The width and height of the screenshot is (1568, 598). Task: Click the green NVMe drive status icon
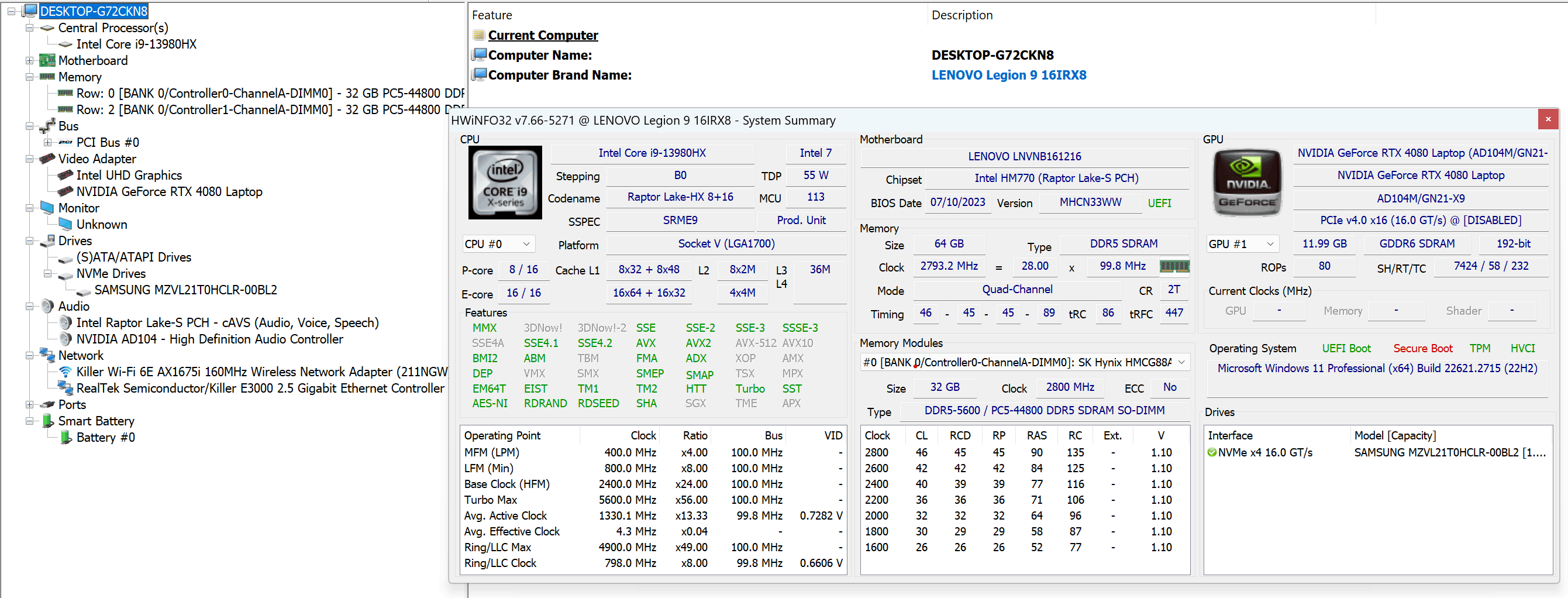coord(1212,452)
